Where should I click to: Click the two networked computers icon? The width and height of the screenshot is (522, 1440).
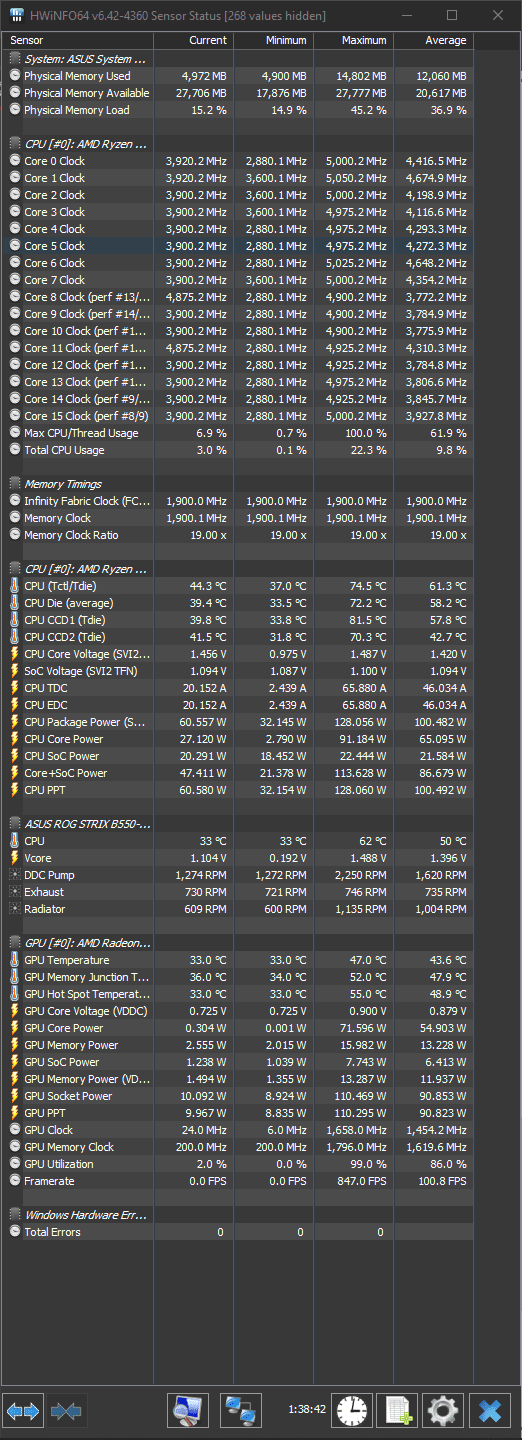(x=241, y=1411)
